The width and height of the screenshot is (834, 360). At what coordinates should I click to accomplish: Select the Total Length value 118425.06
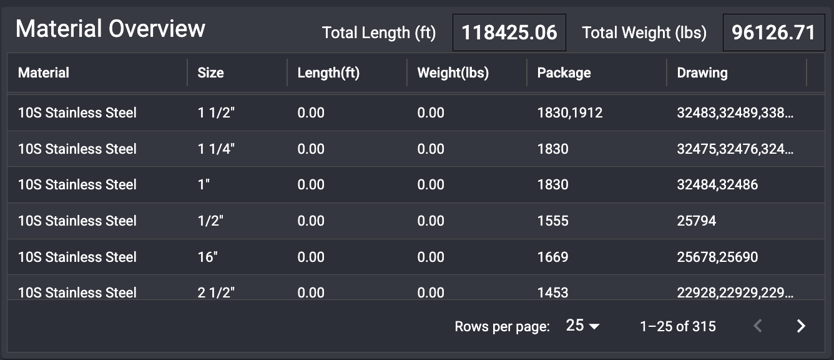[x=509, y=32]
